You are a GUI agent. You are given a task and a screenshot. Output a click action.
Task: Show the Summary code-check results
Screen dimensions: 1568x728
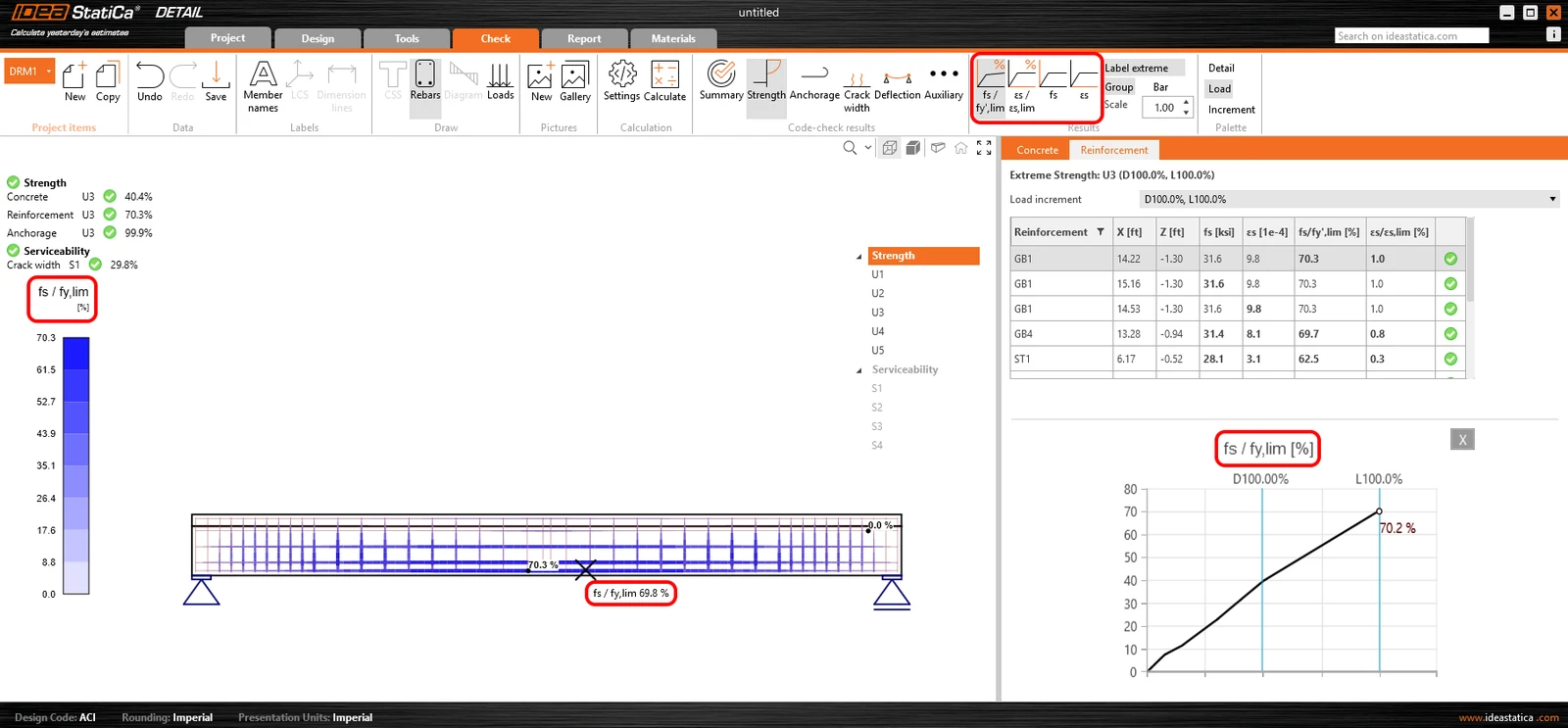point(721,81)
